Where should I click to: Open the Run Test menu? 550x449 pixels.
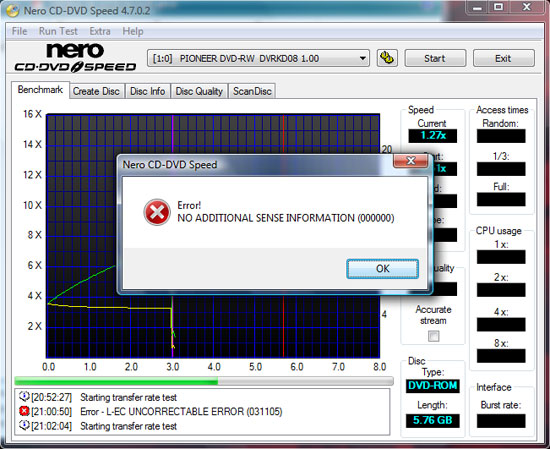coord(58,31)
